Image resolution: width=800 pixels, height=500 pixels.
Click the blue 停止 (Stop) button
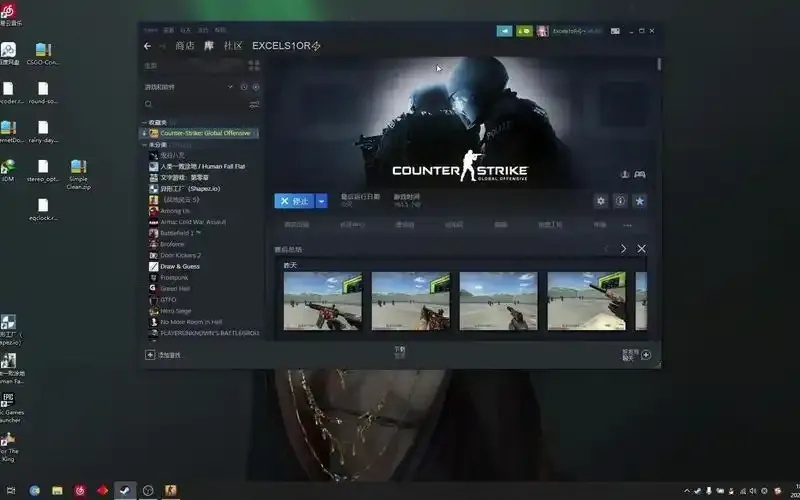tap(294, 201)
